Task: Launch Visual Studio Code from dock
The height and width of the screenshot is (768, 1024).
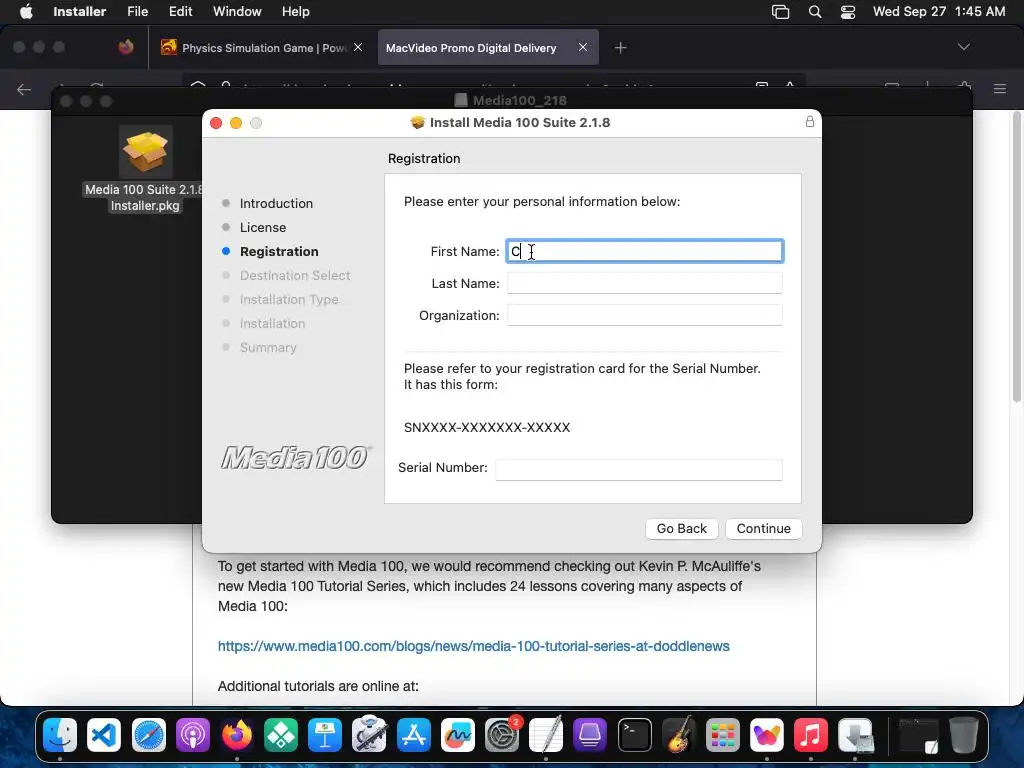Action: click(x=104, y=735)
